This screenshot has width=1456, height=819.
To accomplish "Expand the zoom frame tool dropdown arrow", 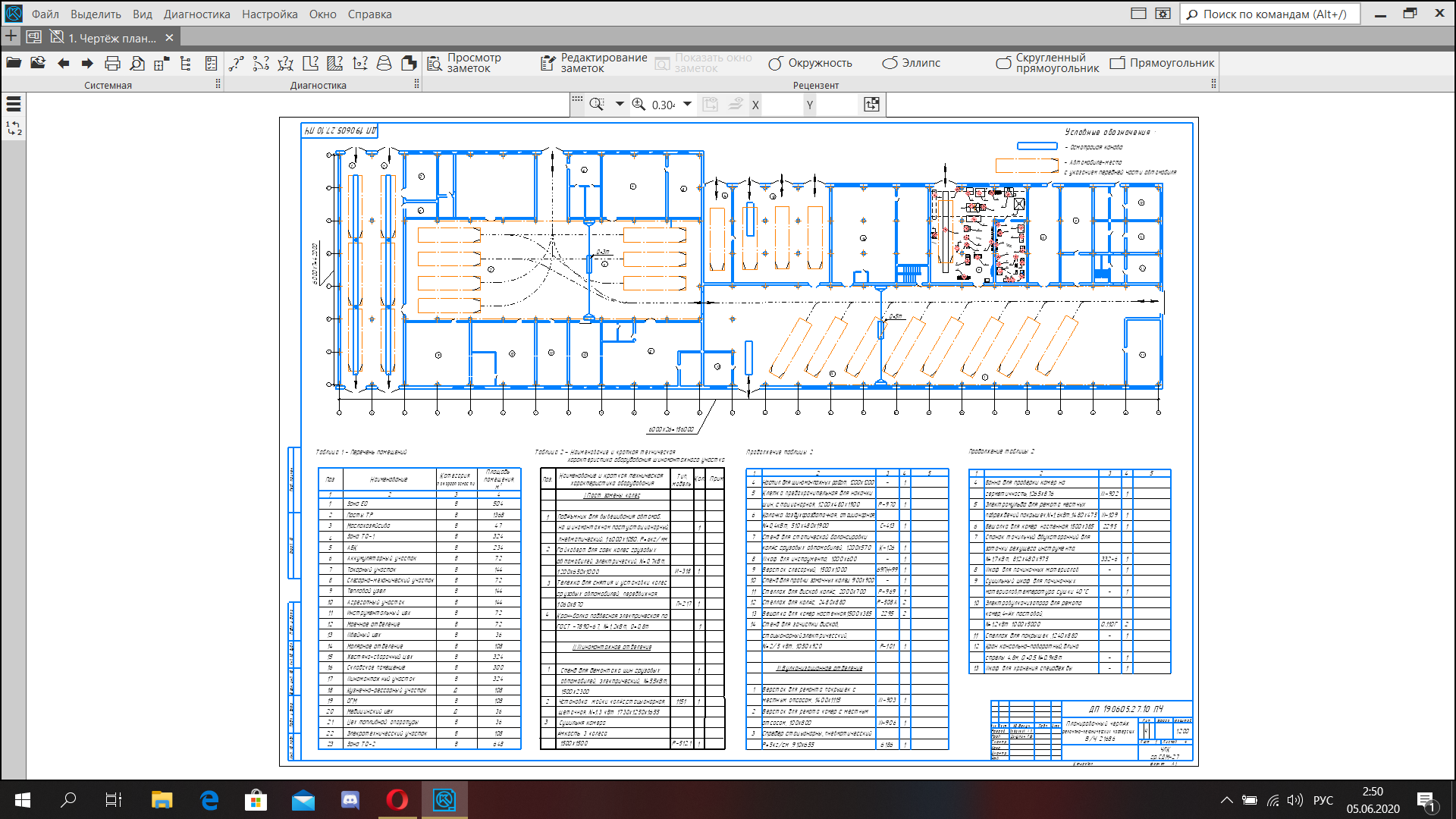I will (620, 104).
